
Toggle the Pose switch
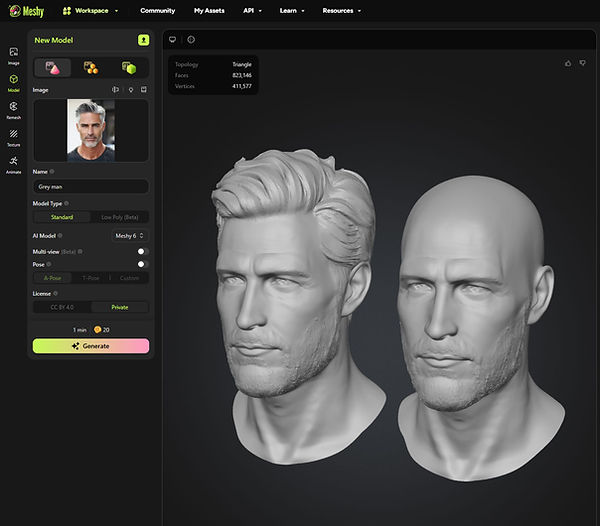tap(143, 264)
